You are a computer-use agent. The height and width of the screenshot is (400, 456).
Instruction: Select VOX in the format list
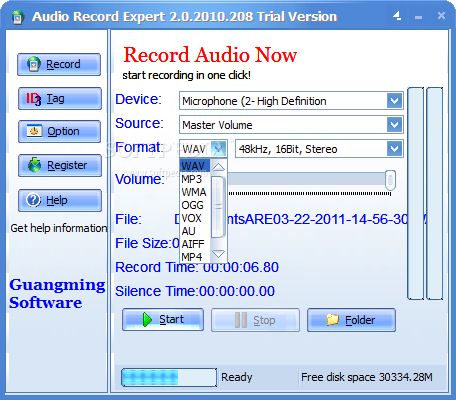point(195,218)
